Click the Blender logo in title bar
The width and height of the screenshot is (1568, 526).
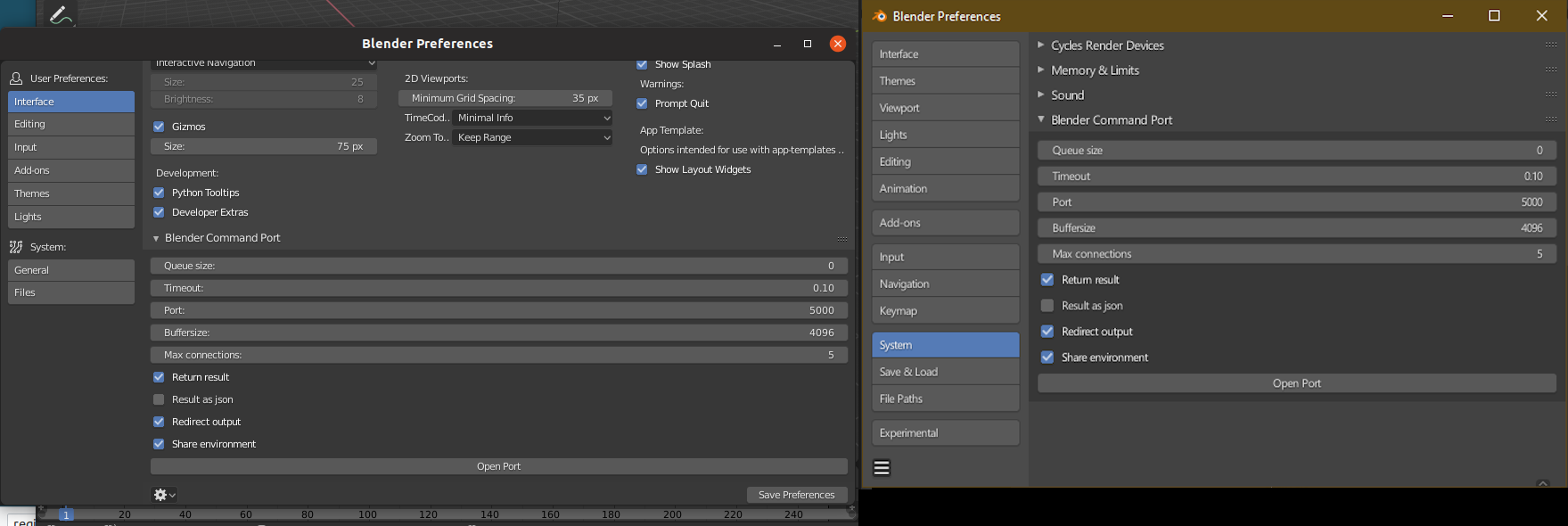pos(879,16)
